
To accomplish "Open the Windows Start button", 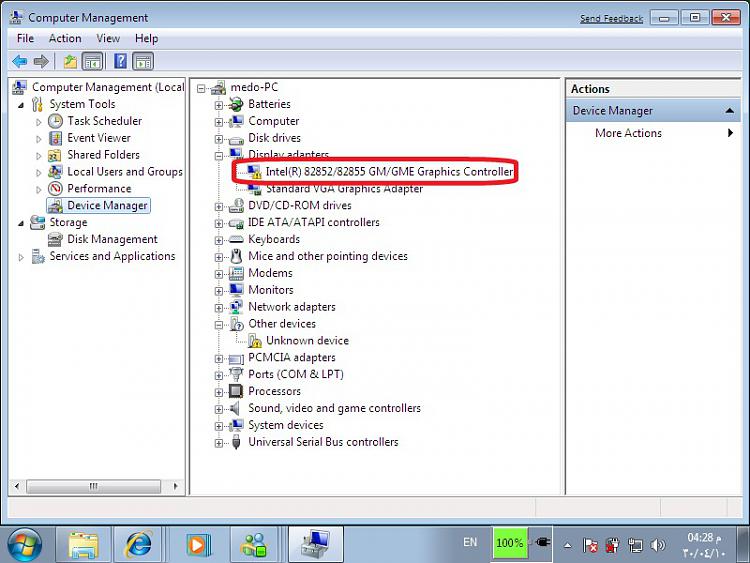I will pyautogui.click(x=24, y=544).
